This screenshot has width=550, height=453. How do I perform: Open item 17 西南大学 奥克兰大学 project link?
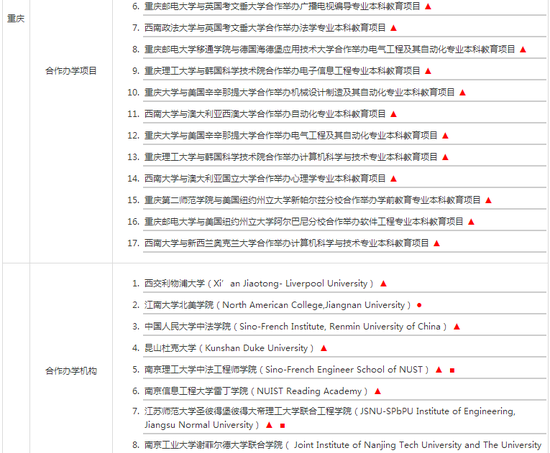287,243
